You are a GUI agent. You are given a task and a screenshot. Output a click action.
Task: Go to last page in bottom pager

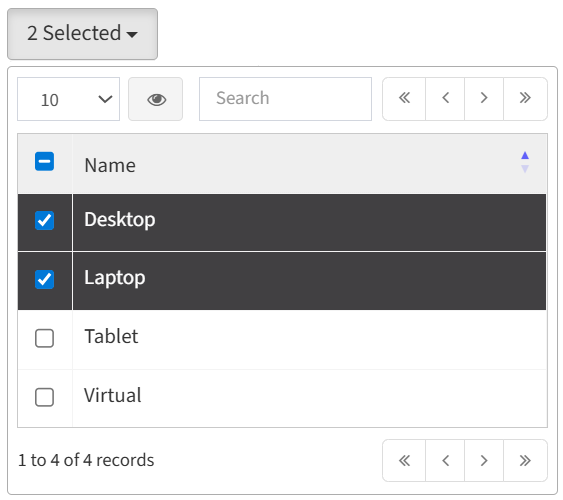click(525, 461)
